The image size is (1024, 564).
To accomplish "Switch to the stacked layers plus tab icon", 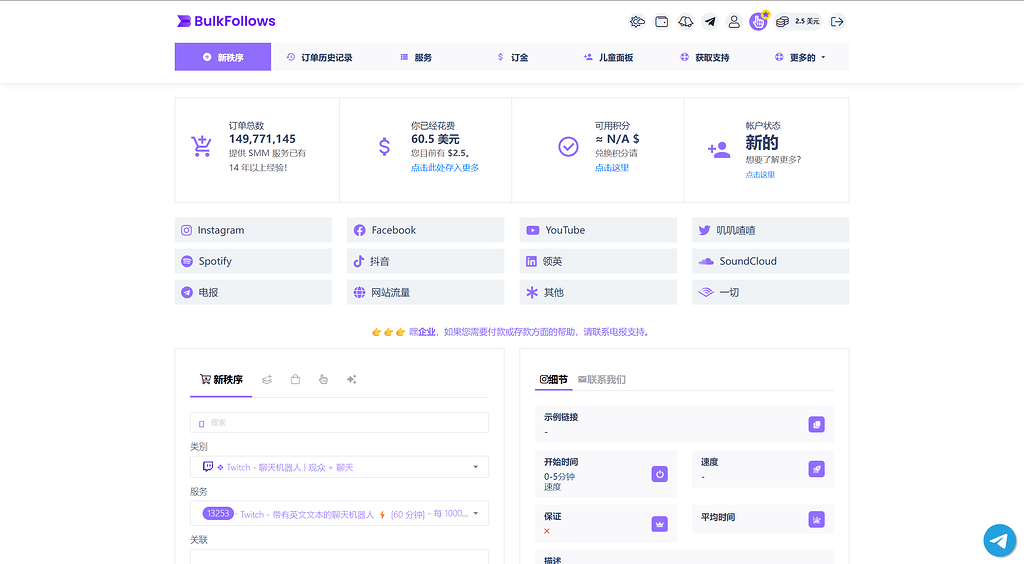I will pyautogui.click(x=267, y=379).
